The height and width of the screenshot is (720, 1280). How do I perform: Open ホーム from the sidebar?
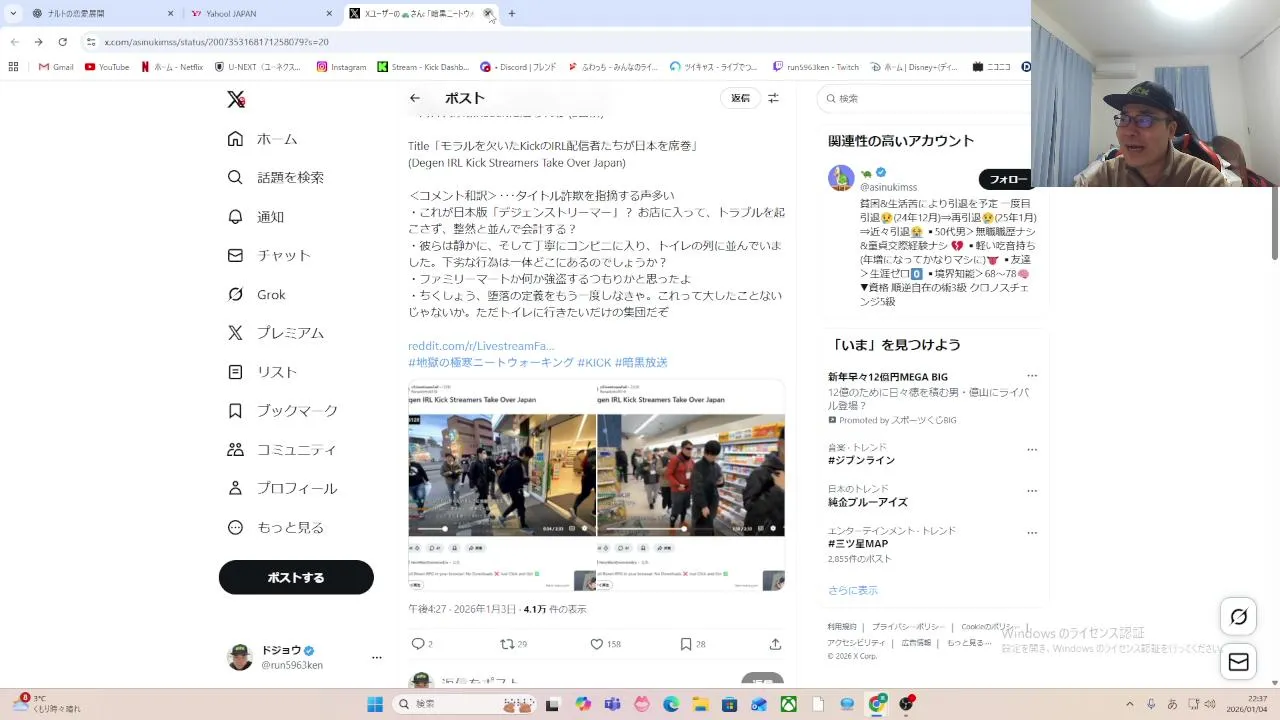pyautogui.click(x=262, y=139)
